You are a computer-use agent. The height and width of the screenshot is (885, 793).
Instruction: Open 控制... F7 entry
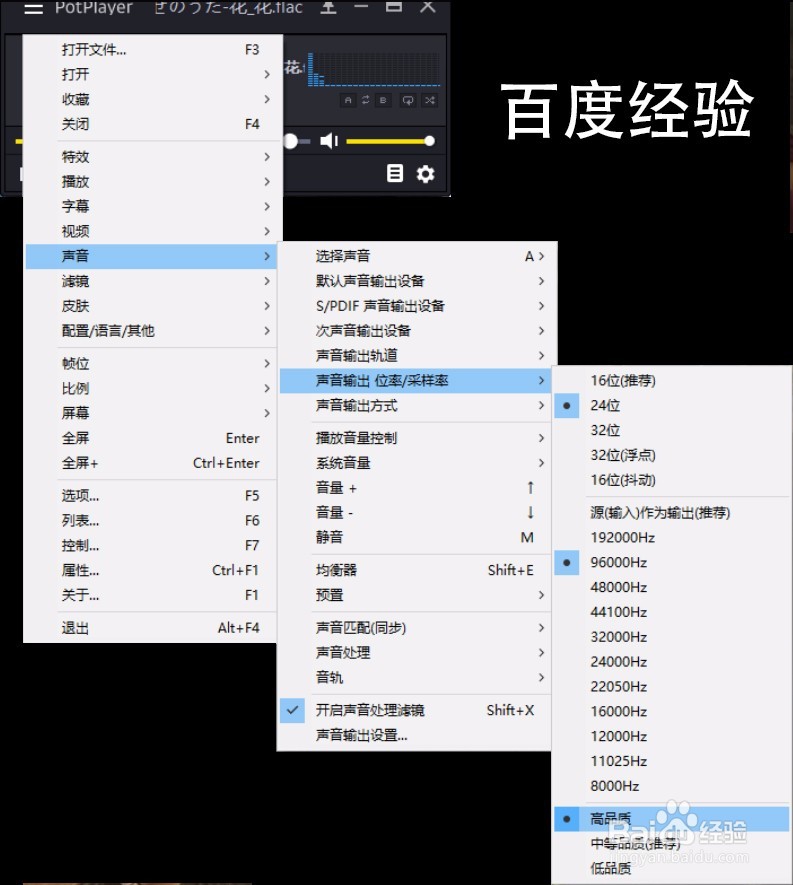point(151,545)
